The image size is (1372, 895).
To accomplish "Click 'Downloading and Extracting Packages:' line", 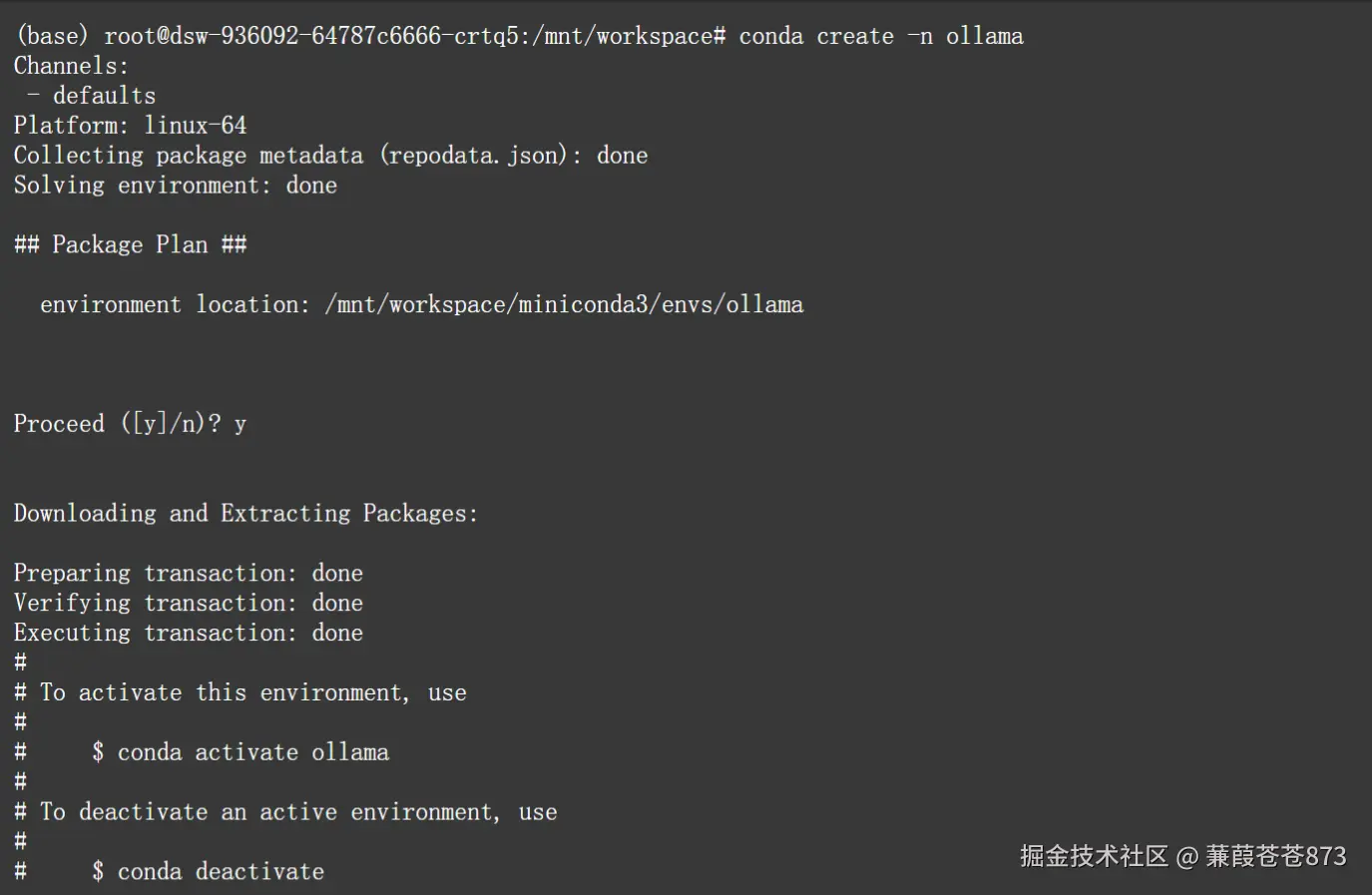I will click(x=245, y=514).
